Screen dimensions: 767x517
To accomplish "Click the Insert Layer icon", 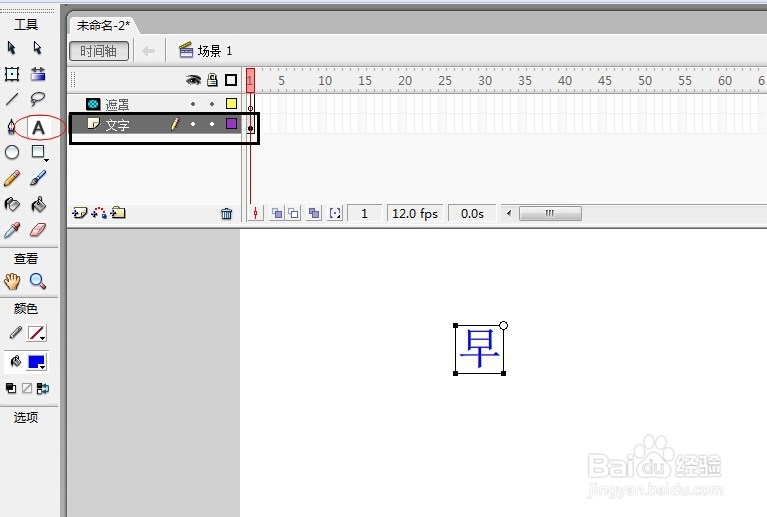I will (x=79, y=213).
